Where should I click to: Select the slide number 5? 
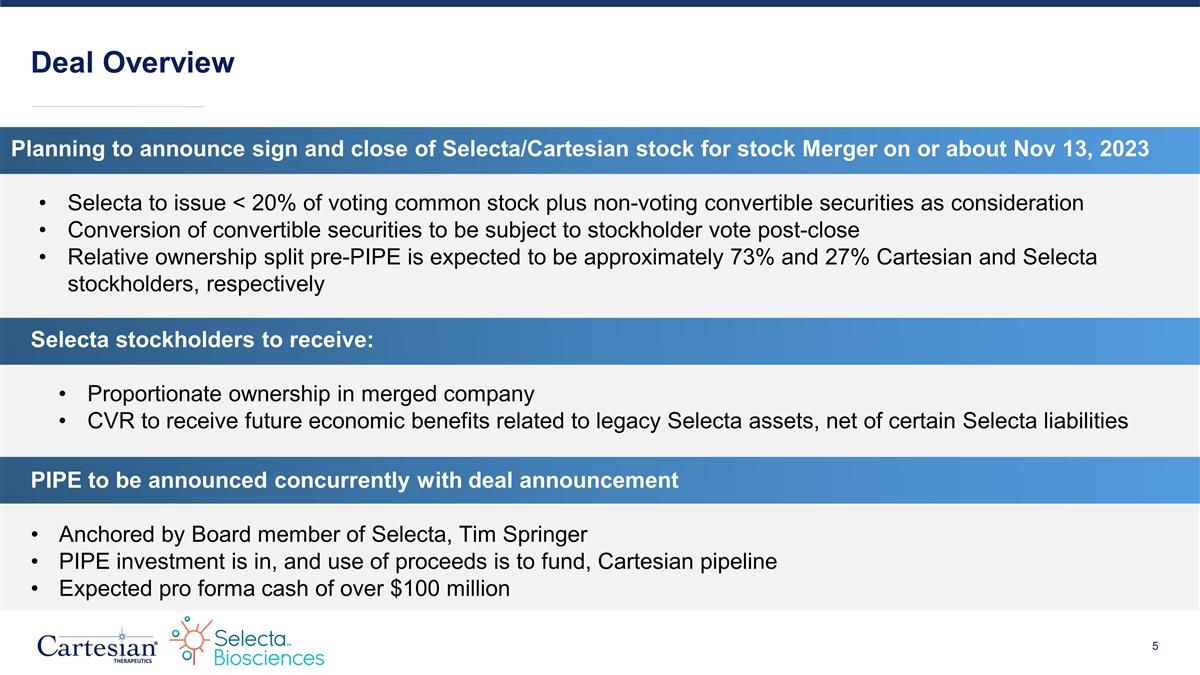coord(1155,646)
